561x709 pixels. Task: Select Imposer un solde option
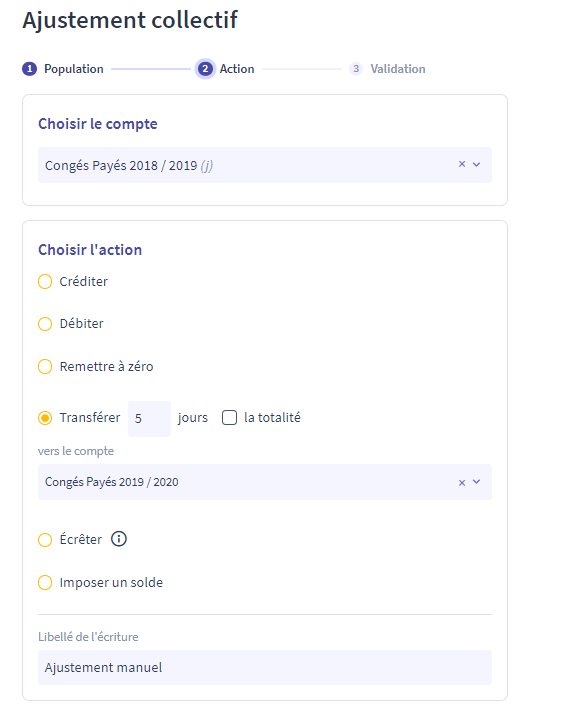[x=45, y=582]
